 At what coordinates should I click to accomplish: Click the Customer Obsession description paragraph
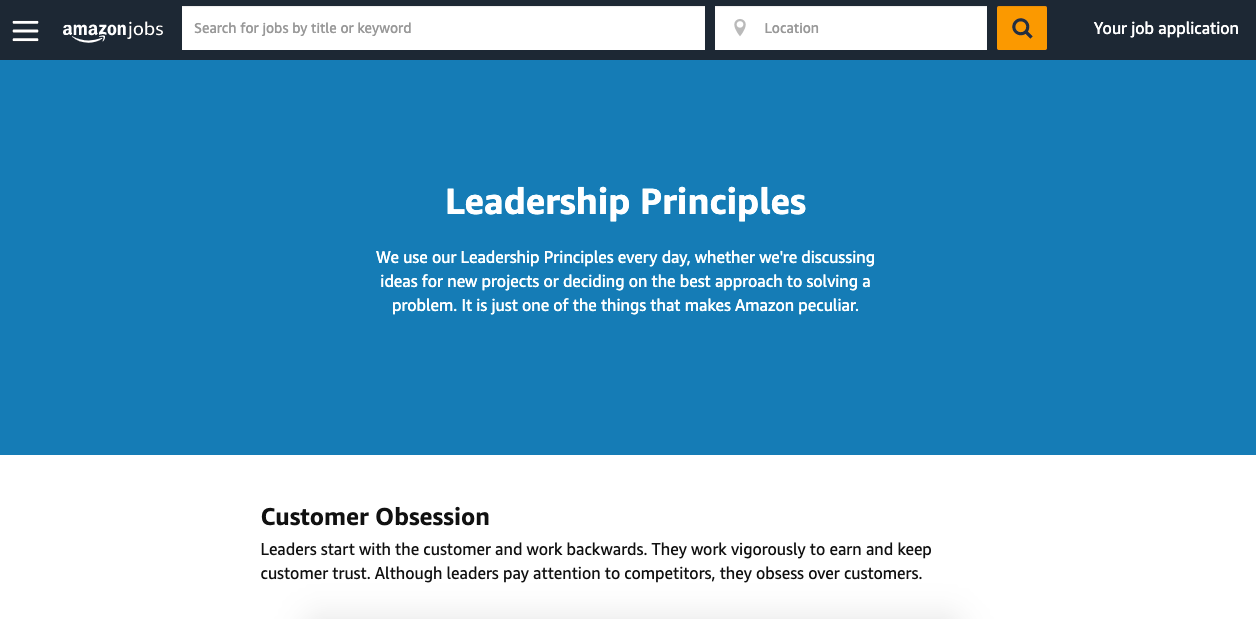tap(596, 562)
